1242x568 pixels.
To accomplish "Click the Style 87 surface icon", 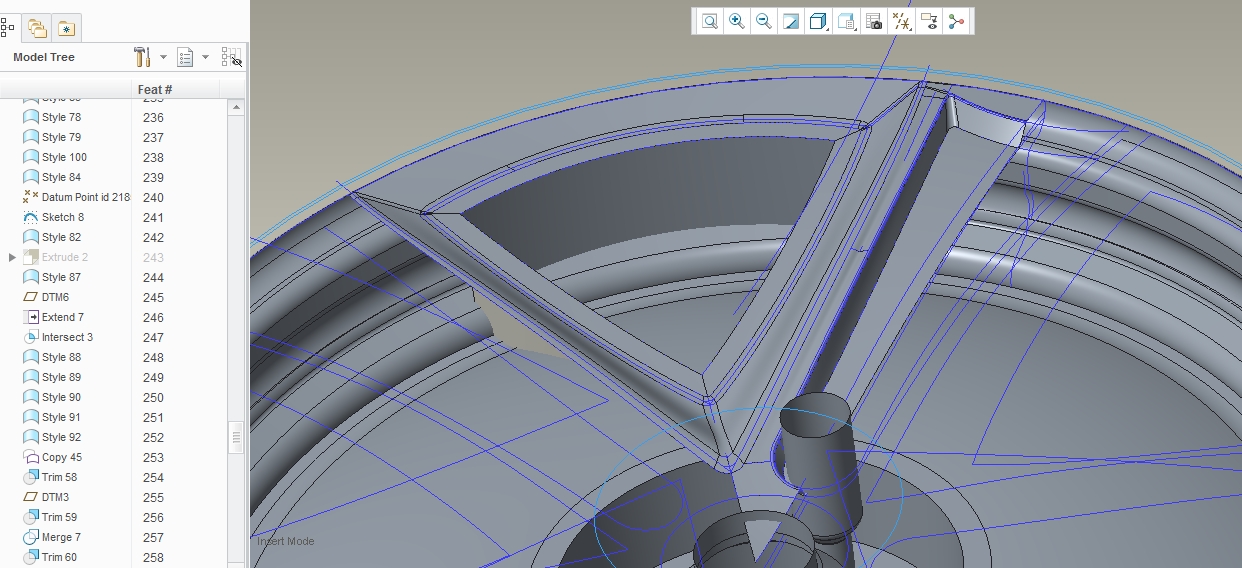I will click(31, 277).
